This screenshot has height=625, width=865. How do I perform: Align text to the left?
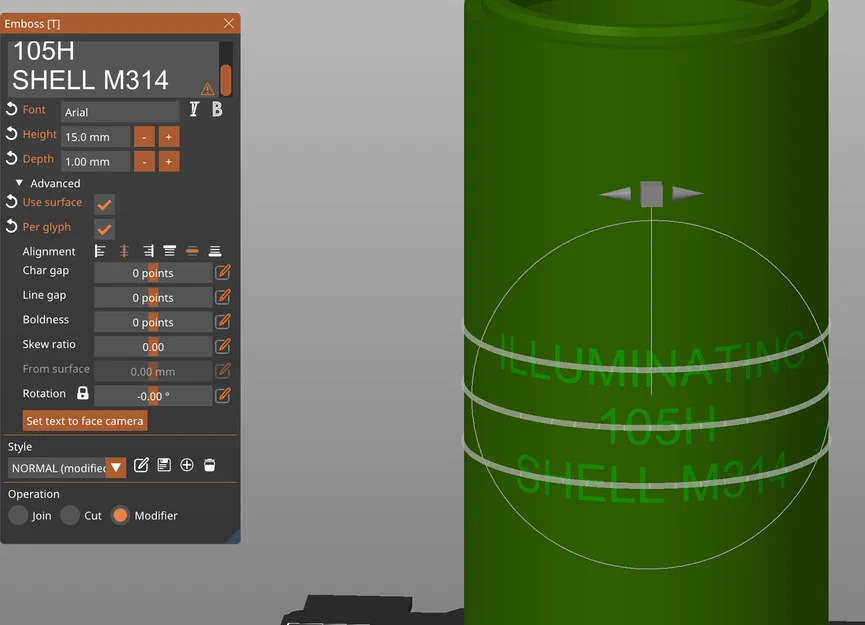point(100,252)
